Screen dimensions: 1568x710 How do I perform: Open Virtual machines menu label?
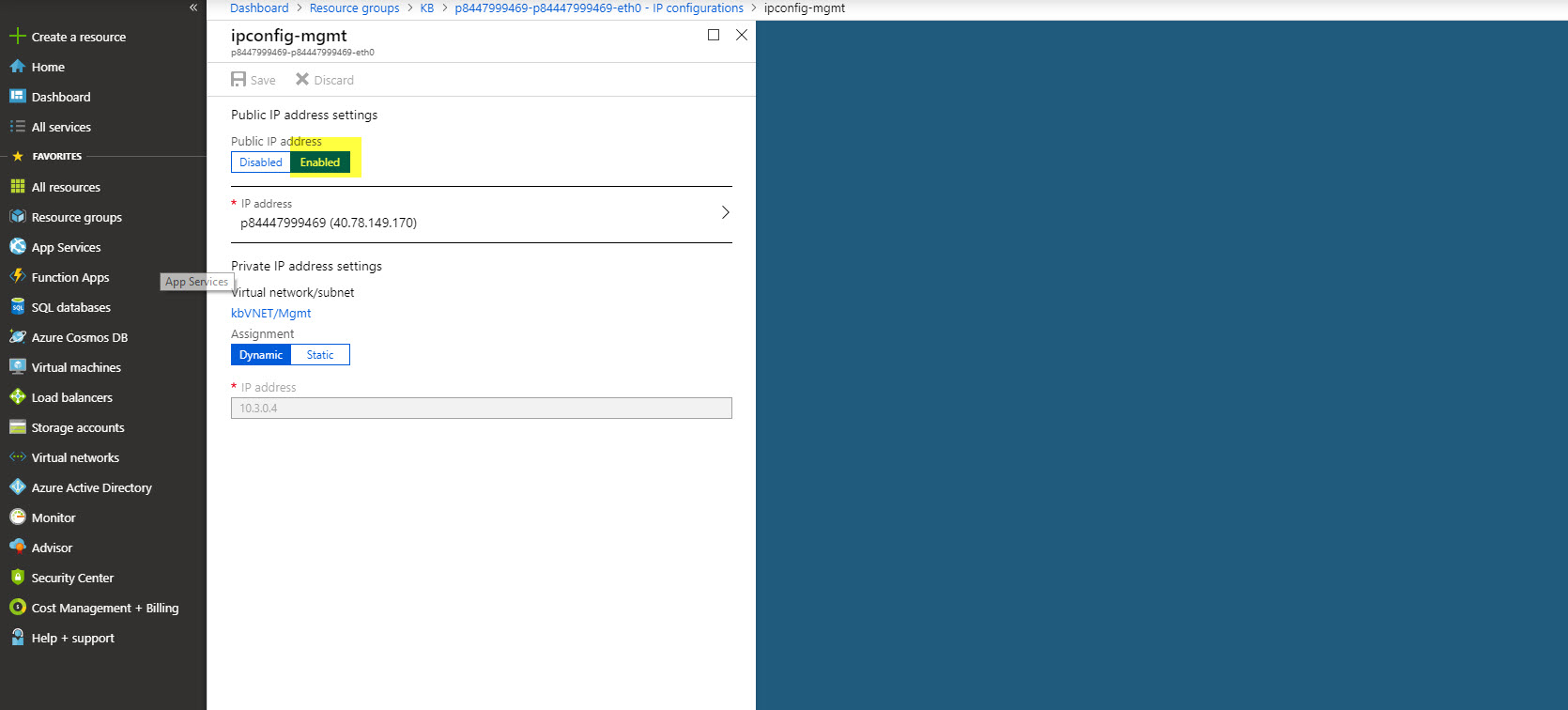pyautogui.click(x=76, y=367)
